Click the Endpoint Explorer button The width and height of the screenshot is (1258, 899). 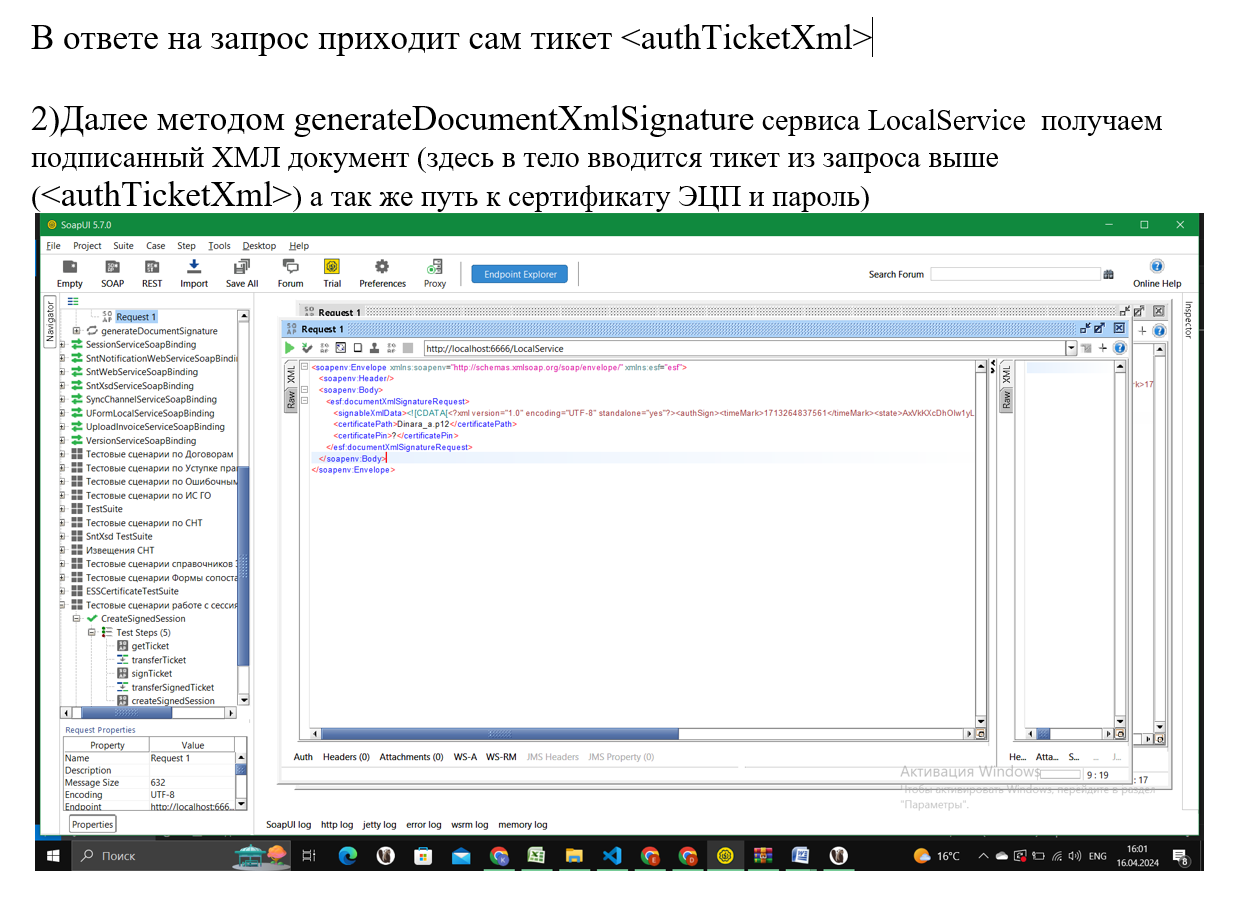click(x=520, y=274)
